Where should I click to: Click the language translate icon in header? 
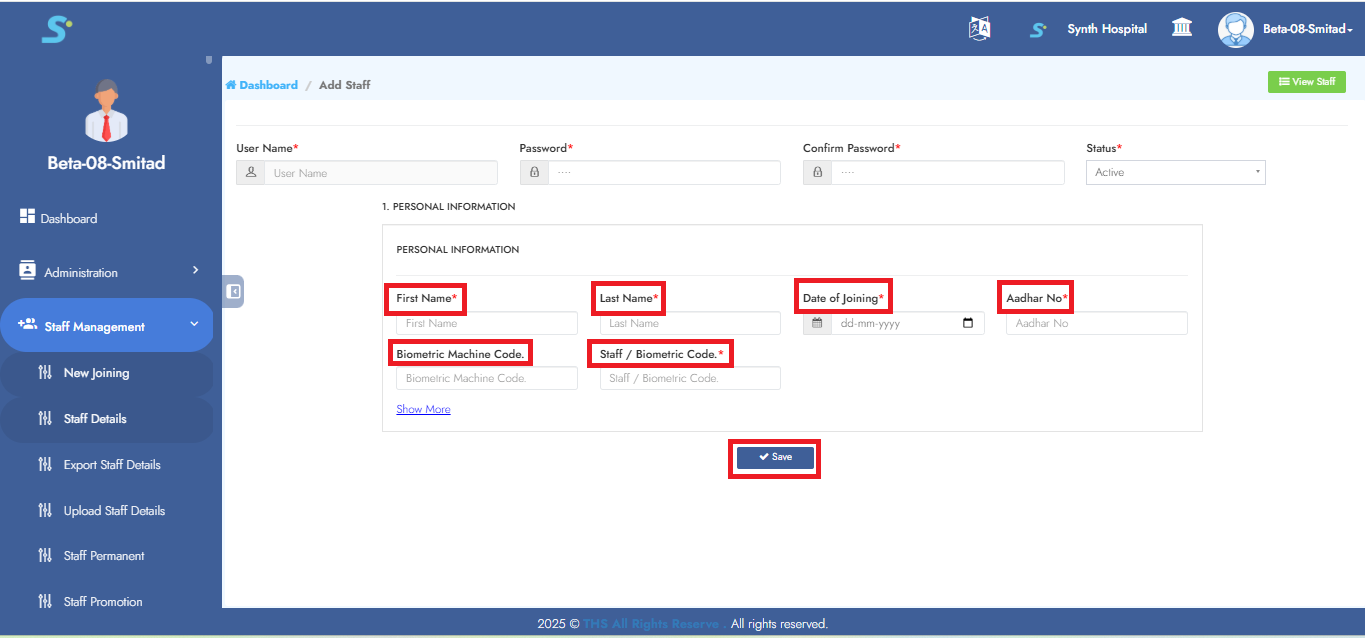pyautogui.click(x=979, y=29)
